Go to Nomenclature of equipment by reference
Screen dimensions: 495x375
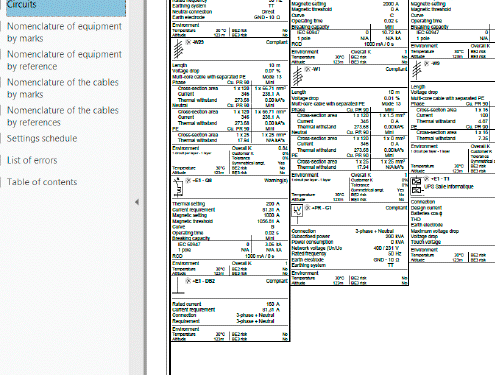tap(64, 60)
